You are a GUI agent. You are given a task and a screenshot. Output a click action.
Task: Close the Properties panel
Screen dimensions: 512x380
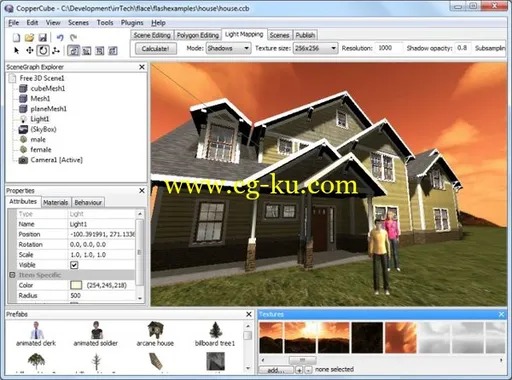[142, 191]
